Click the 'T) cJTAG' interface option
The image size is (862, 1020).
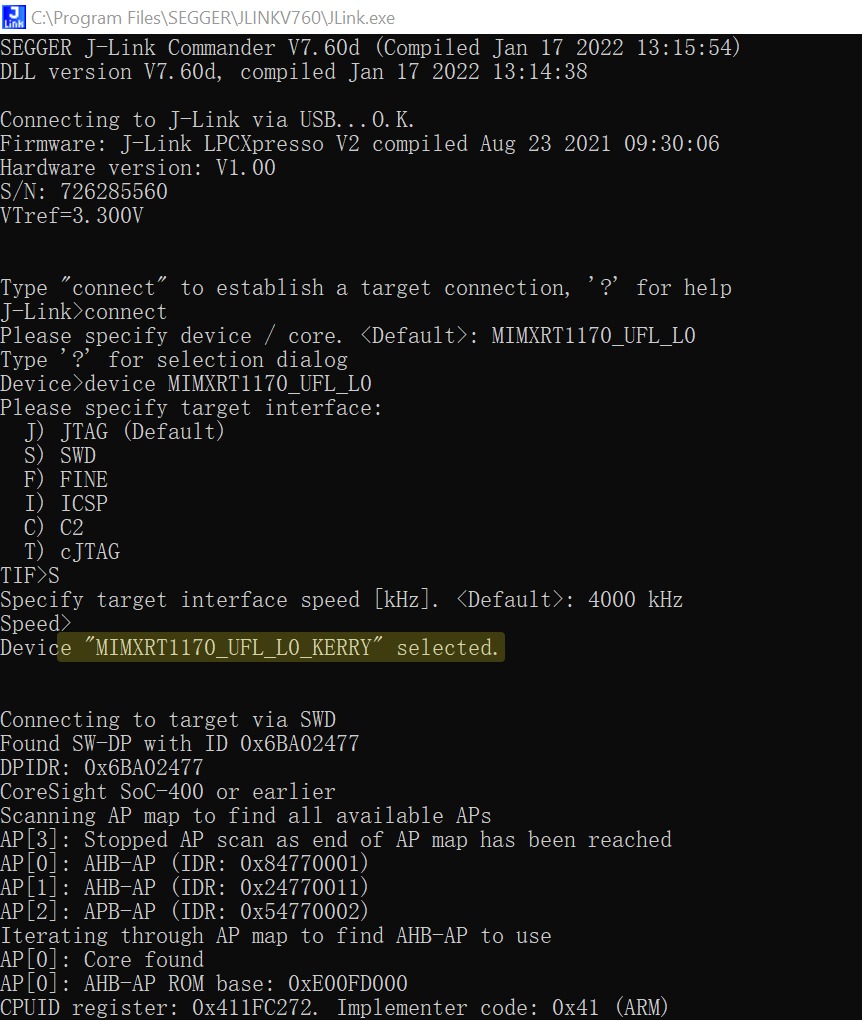[72, 552]
